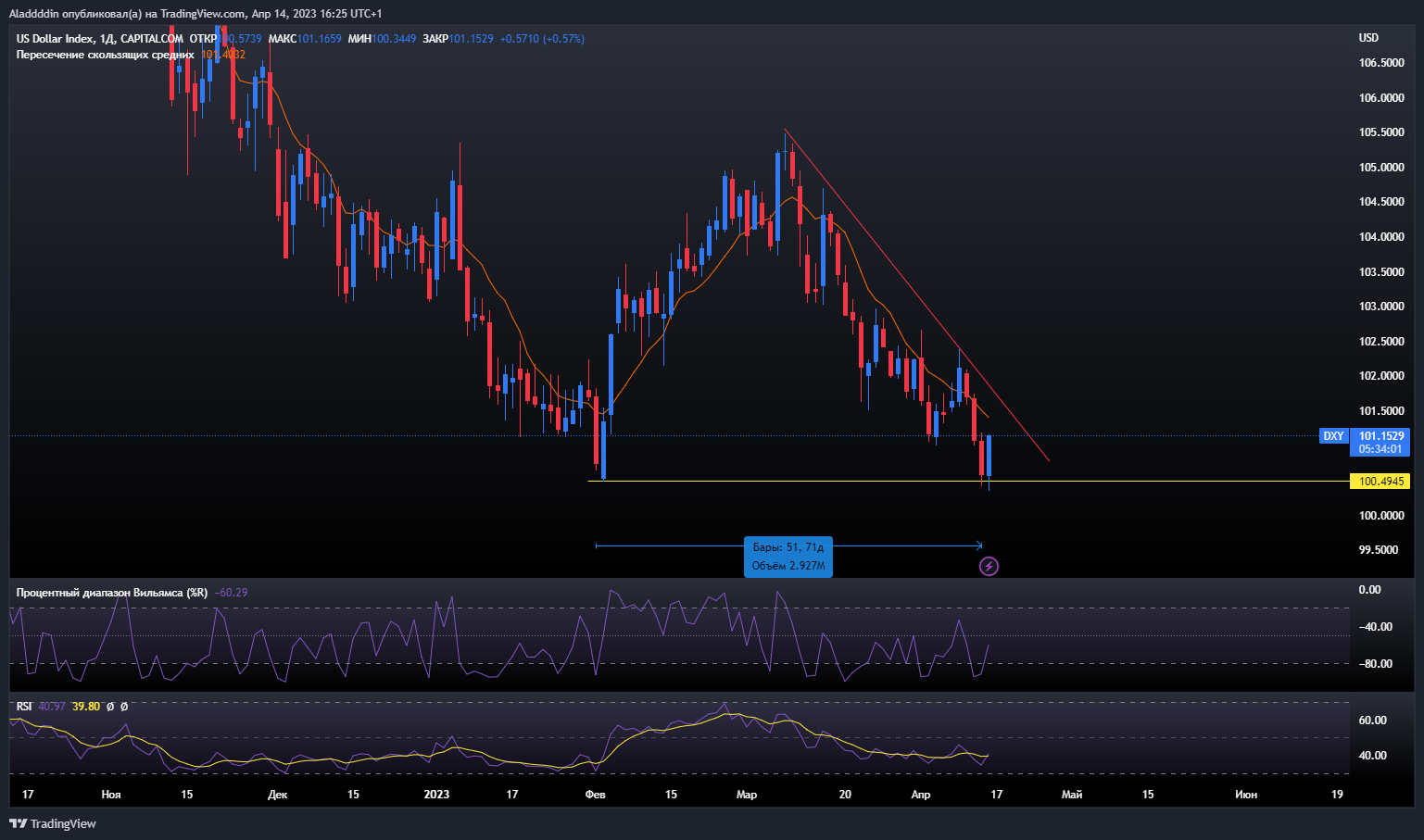Select the Бары: 51, 71д measurement box
Image resolution: width=1424 pixels, height=840 pixels.
pos(788,557)
